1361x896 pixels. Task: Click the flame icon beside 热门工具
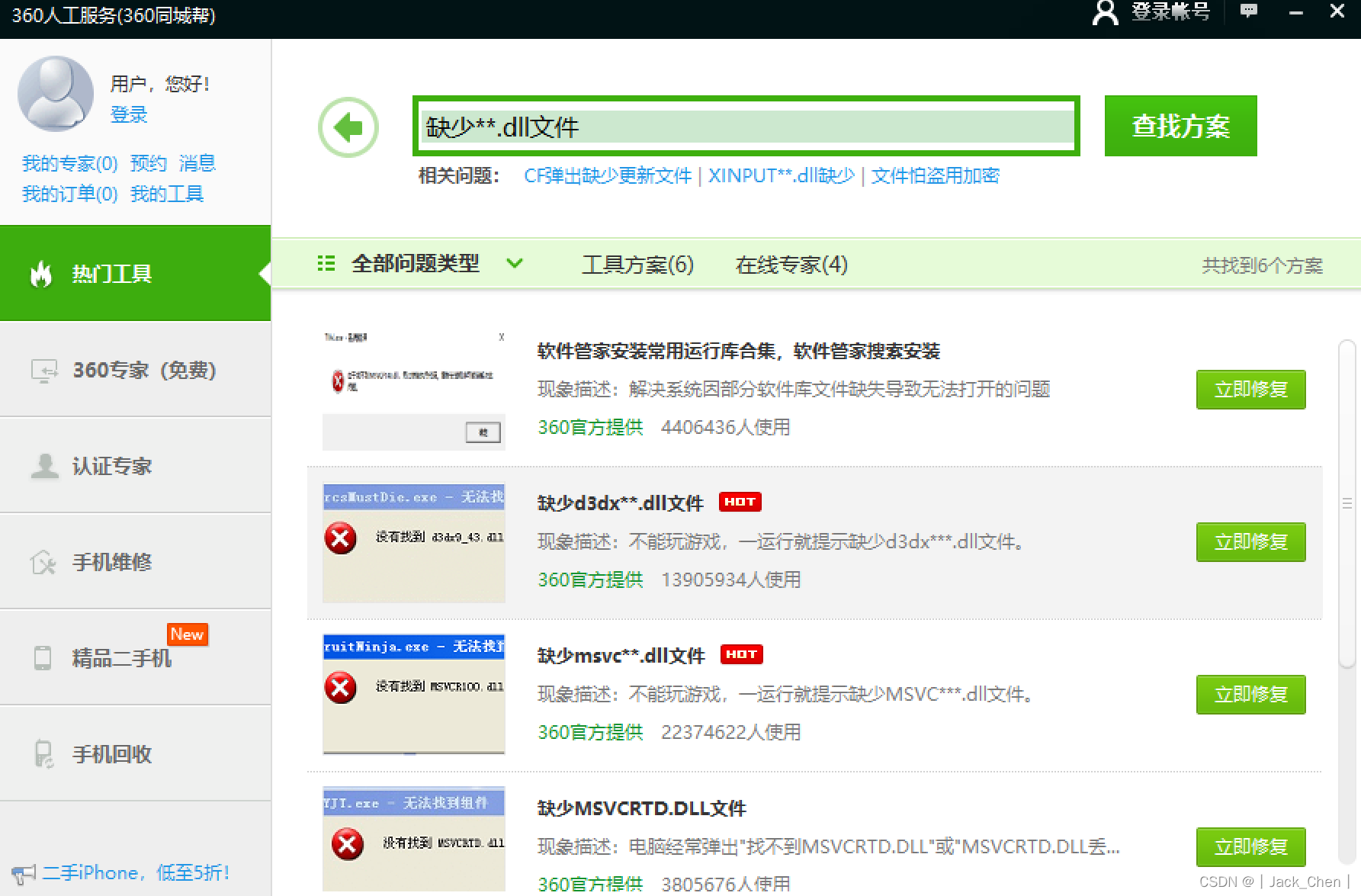pyautogui.click(x=41, y=273)
